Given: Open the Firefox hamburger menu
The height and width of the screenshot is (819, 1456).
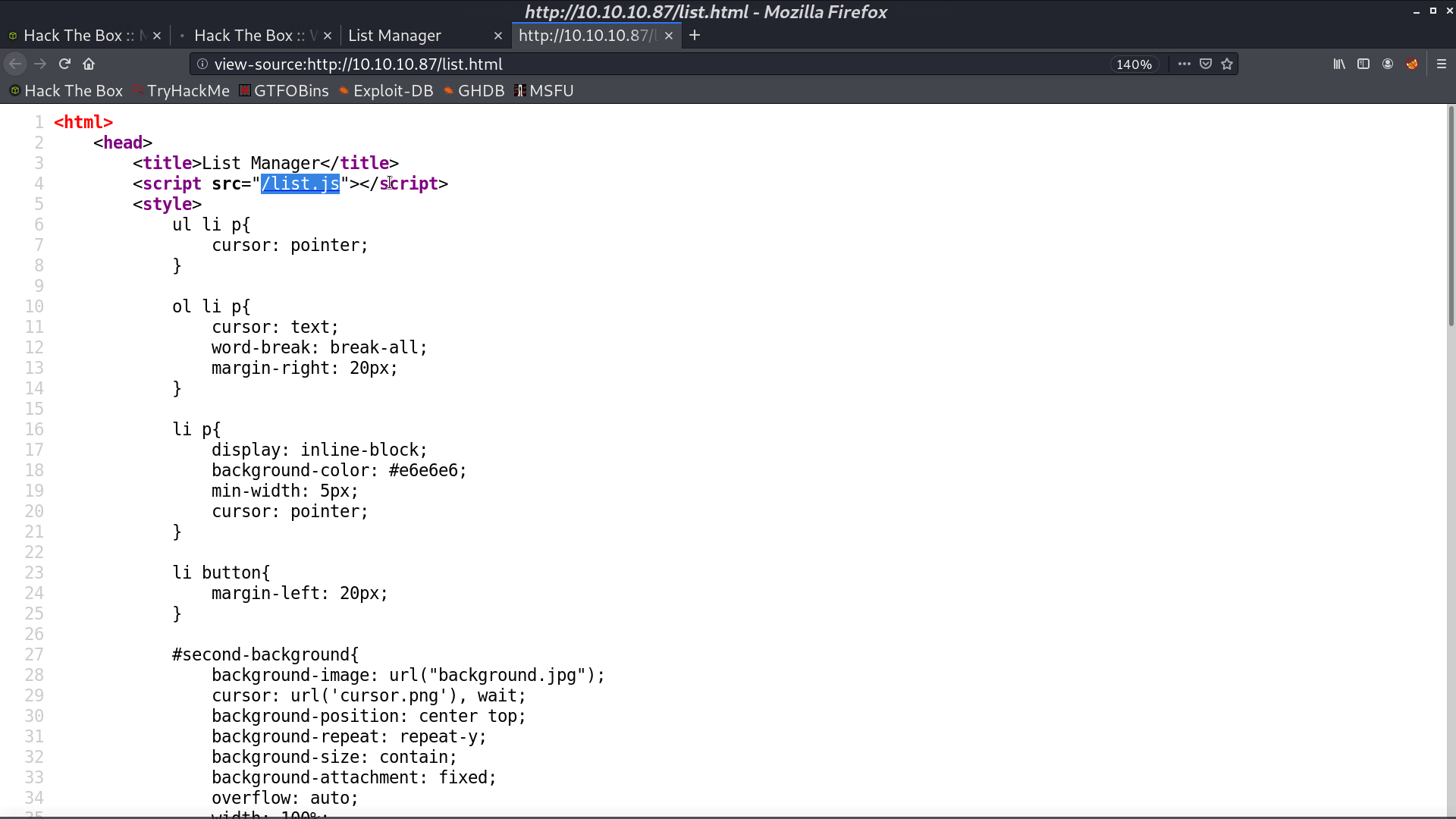Looking at the screenshot, I should 1442,64.
